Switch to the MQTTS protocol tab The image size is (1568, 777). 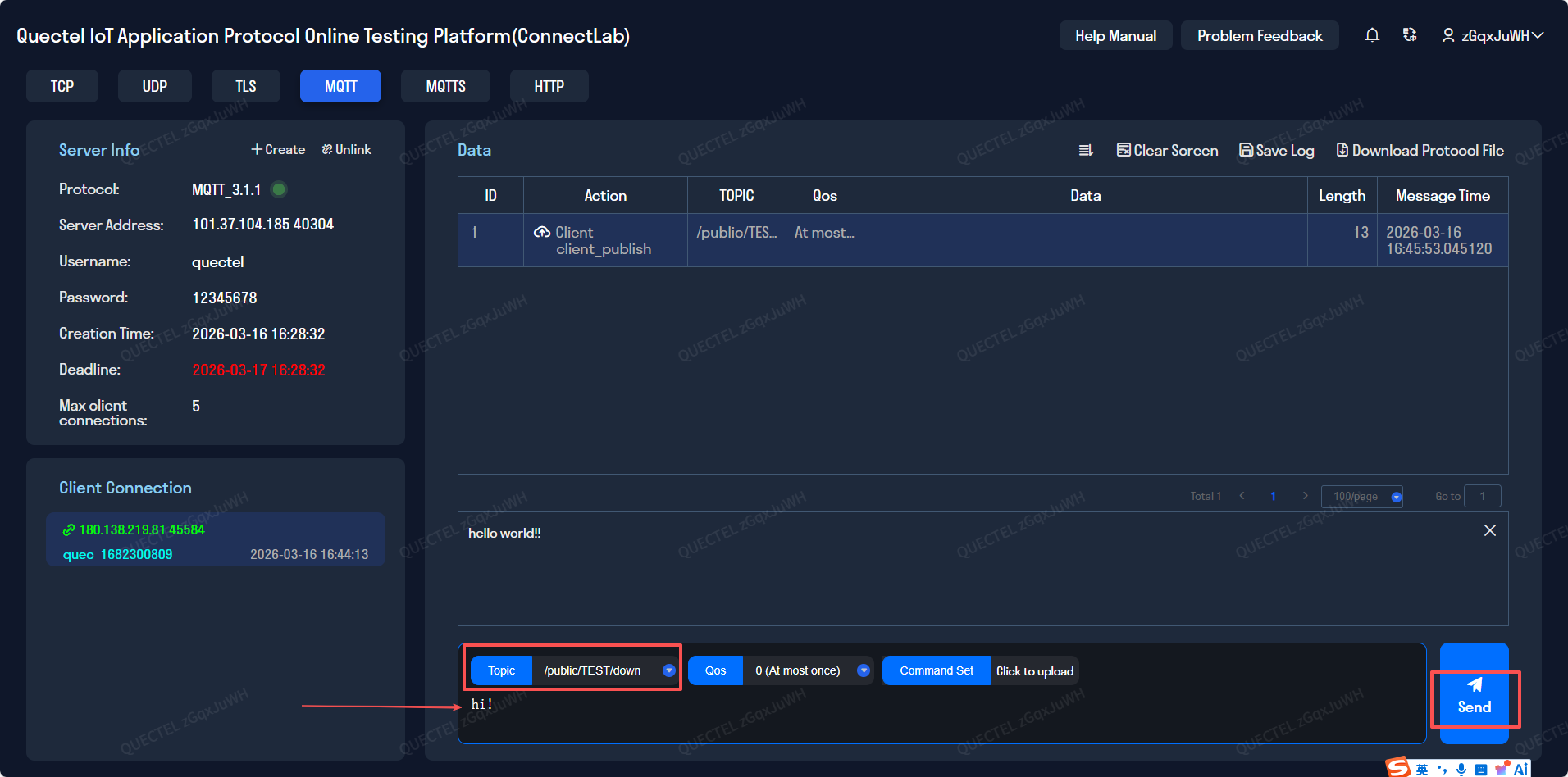(445, 86)
